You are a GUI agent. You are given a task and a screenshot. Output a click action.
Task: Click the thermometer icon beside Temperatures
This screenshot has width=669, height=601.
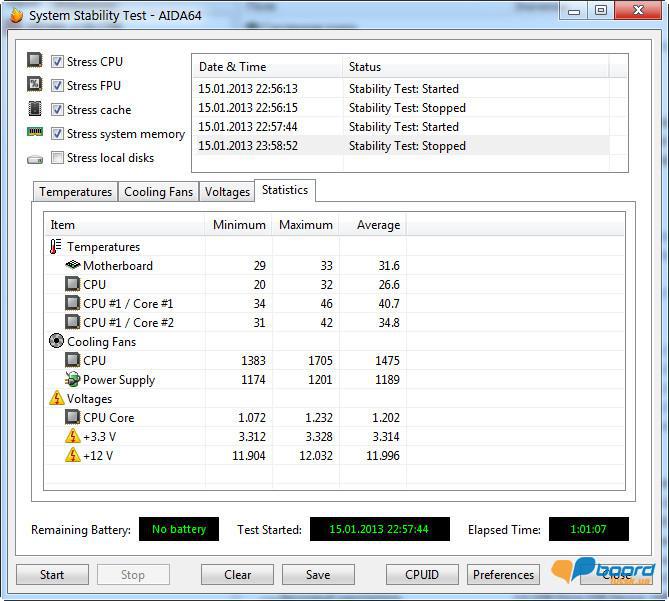tap(56, 247)
